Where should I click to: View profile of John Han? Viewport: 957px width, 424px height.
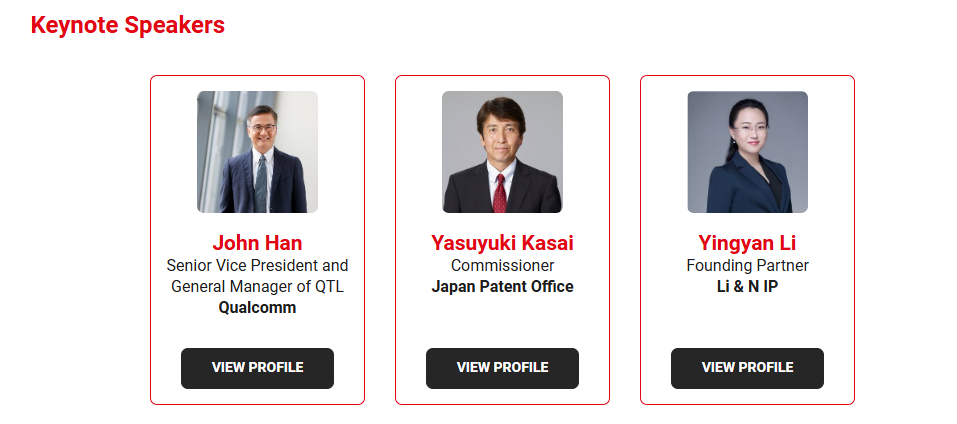click(257, 368)
